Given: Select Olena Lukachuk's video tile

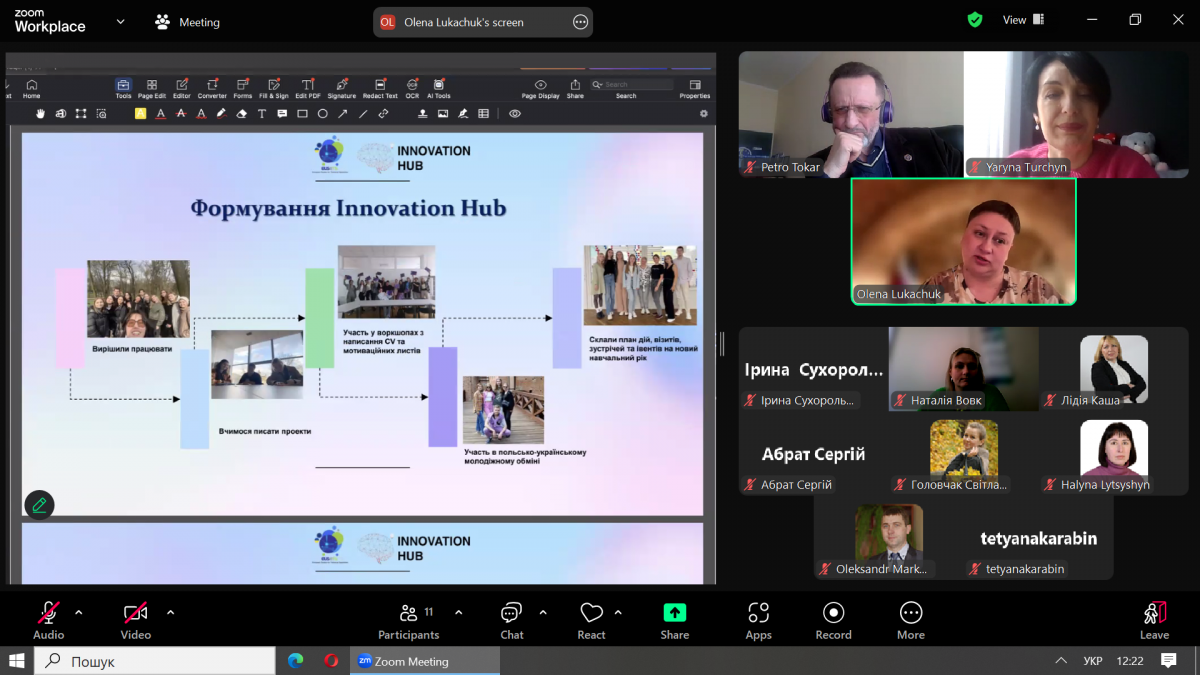Looking at the screenshot, I should tap(963, 241).
